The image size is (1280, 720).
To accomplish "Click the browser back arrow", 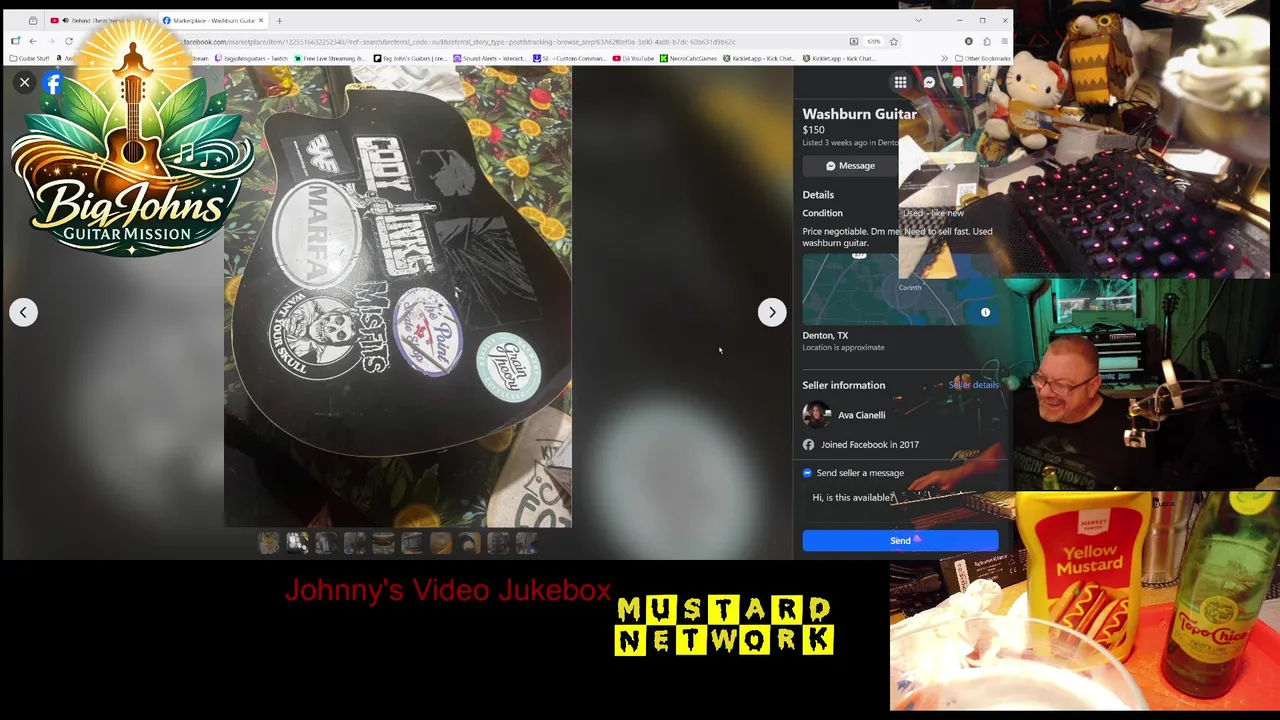I will (33, 41).
